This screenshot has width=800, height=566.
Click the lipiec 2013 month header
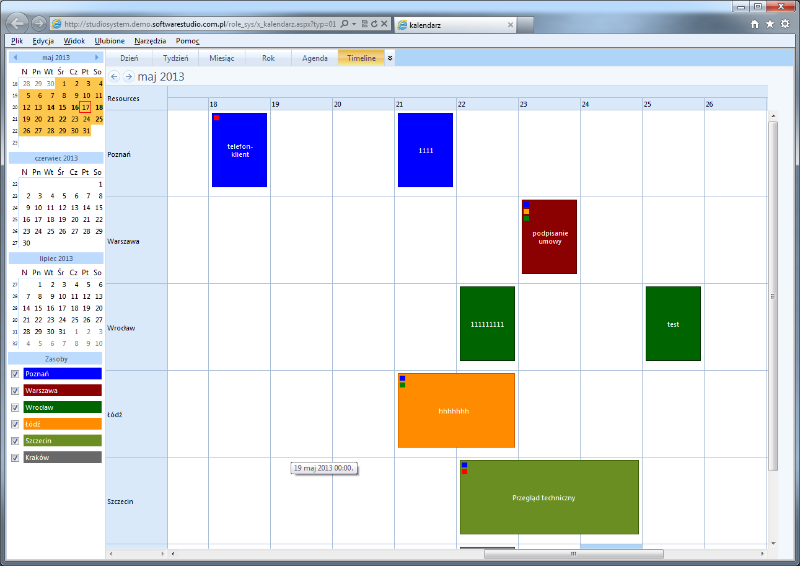click(x=56, y=258)
